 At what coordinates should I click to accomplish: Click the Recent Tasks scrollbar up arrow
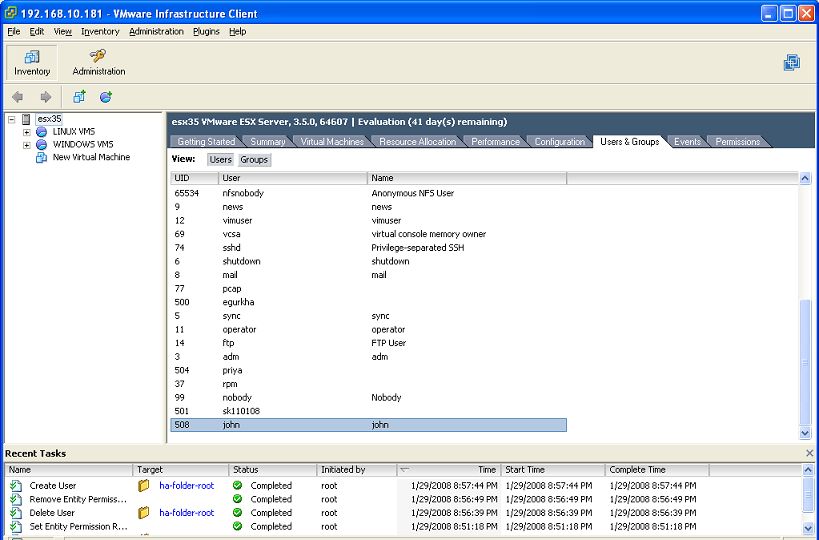point(808,470)
